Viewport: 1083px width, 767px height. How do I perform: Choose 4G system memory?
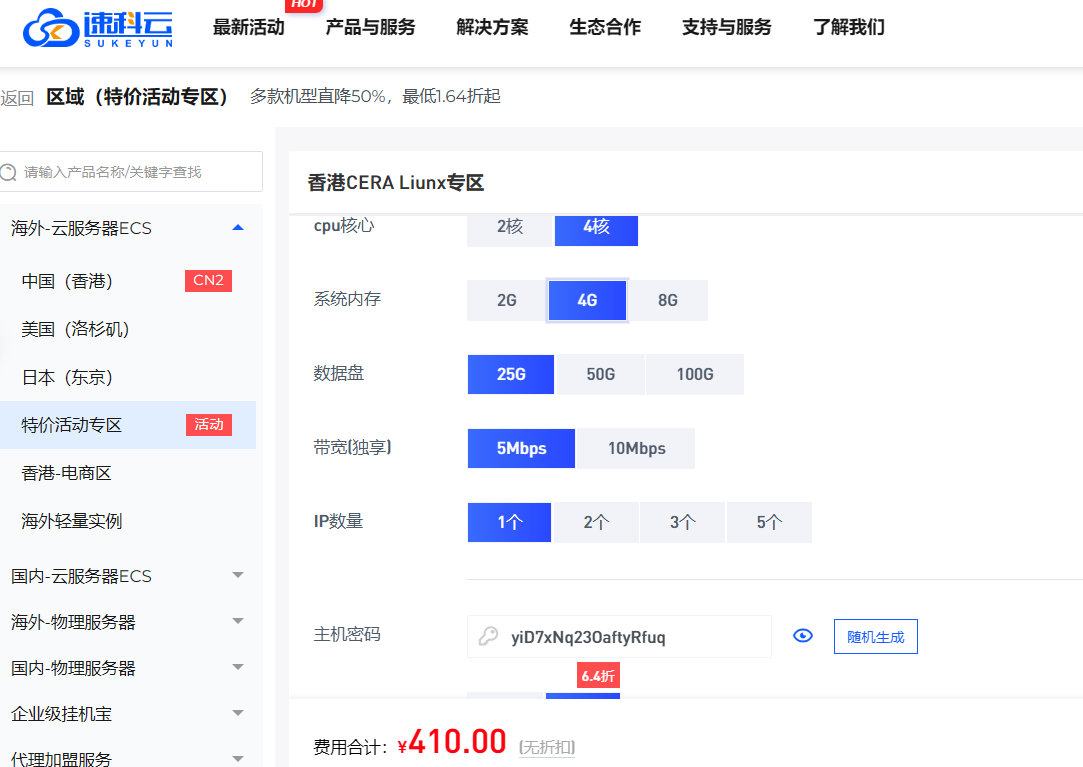587,301
